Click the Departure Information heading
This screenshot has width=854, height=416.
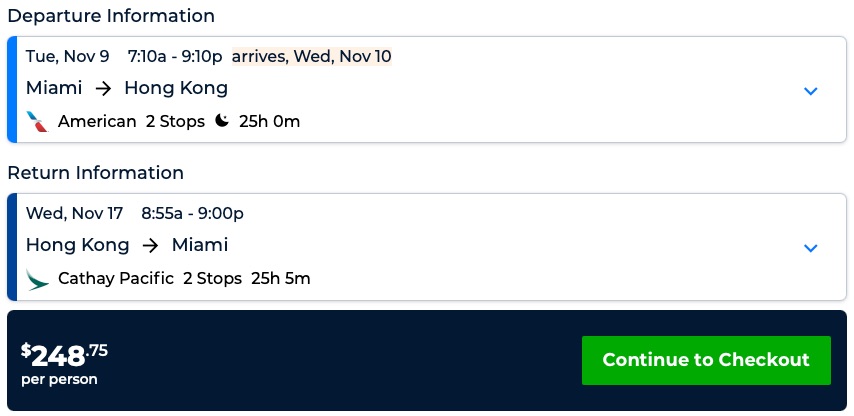point(111,16)
